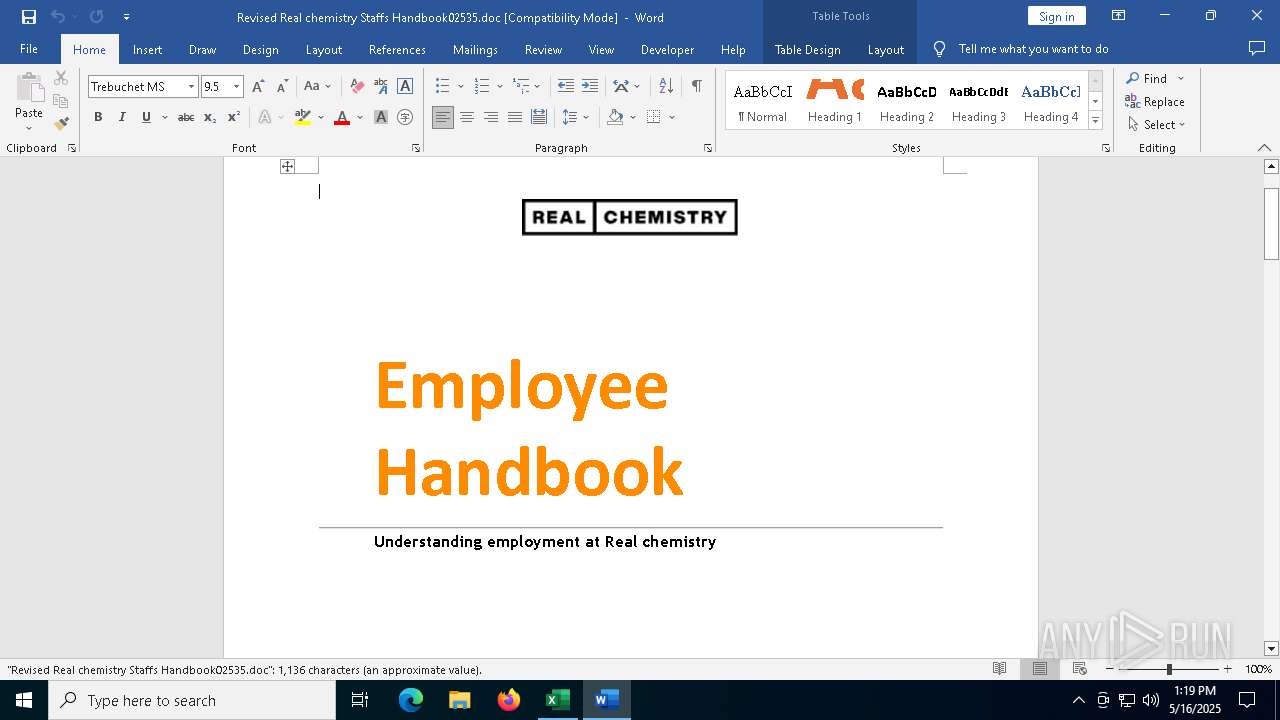Apply the red font color

tap(342, 118)
